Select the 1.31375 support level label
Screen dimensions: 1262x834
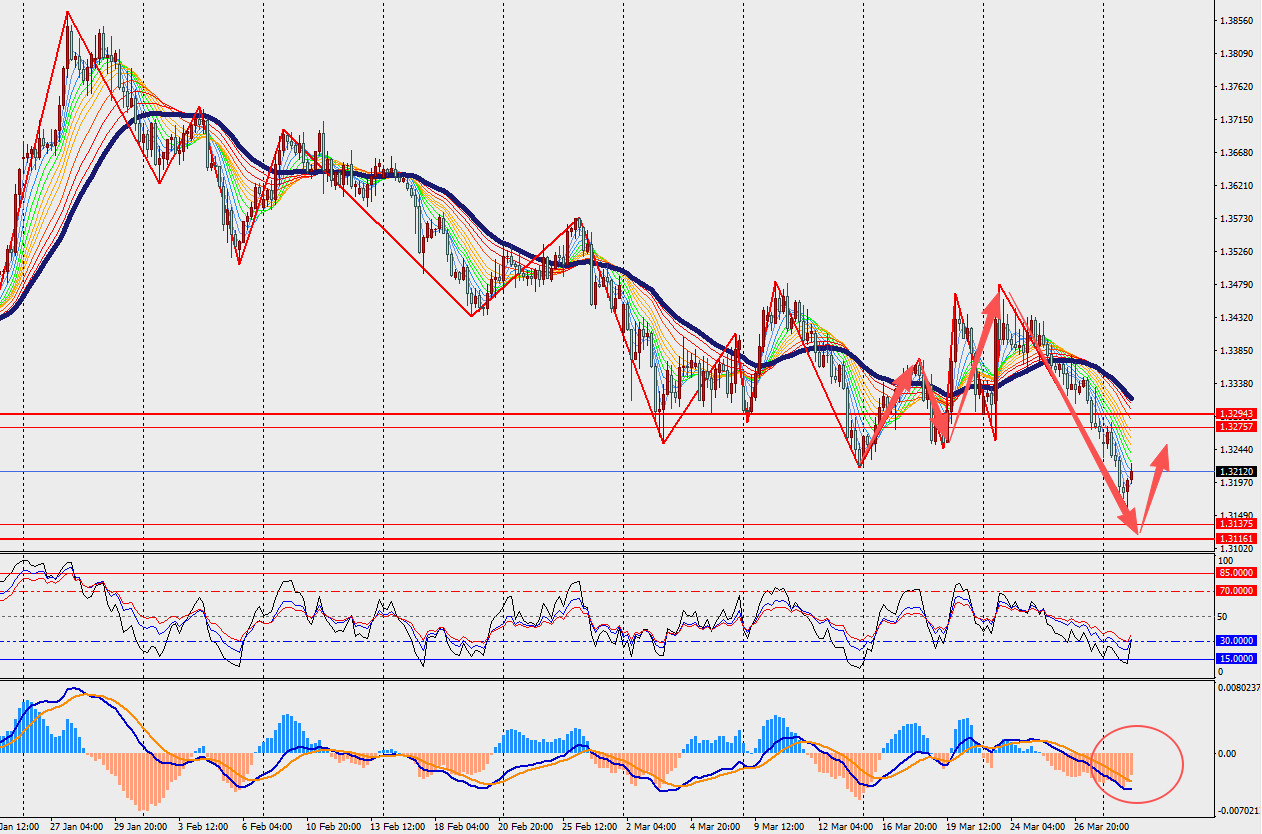point(1236,524)
